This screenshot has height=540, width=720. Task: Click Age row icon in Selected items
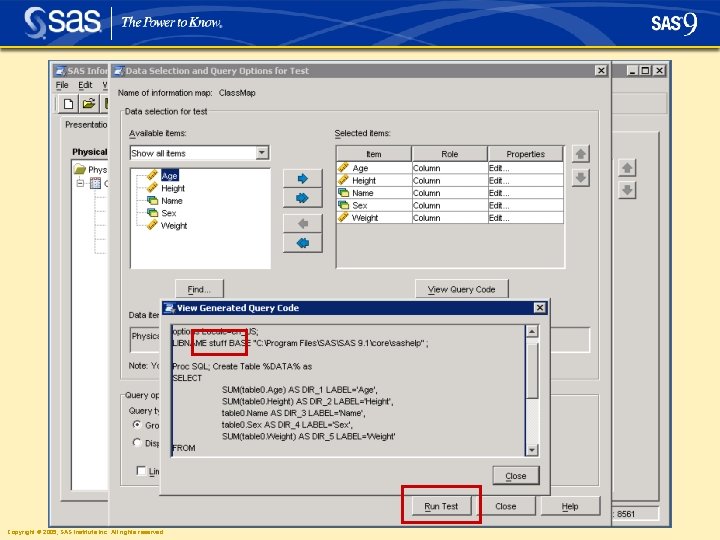343,168
